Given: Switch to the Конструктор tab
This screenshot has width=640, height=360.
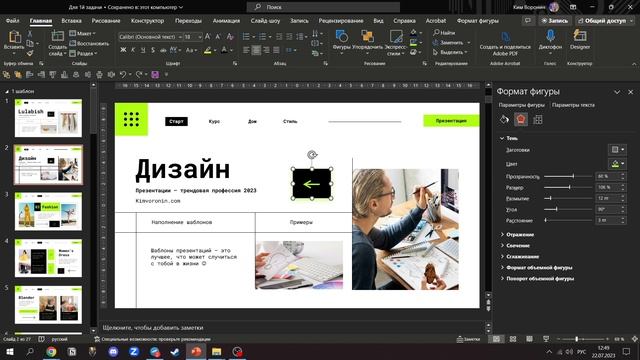Looking at the screenshot, I should coord(147,21).
